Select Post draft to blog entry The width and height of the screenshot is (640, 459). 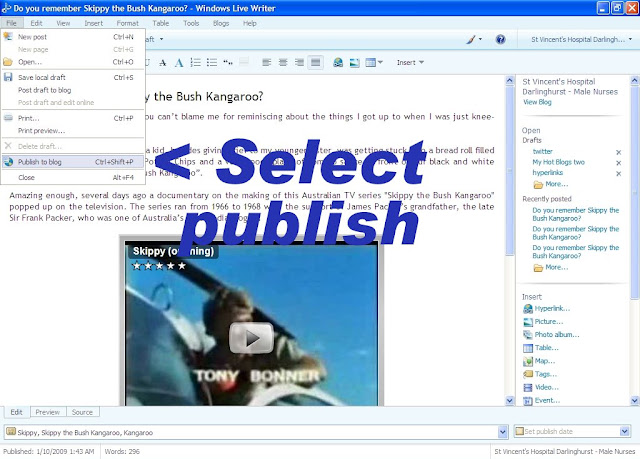pos(73,90)
